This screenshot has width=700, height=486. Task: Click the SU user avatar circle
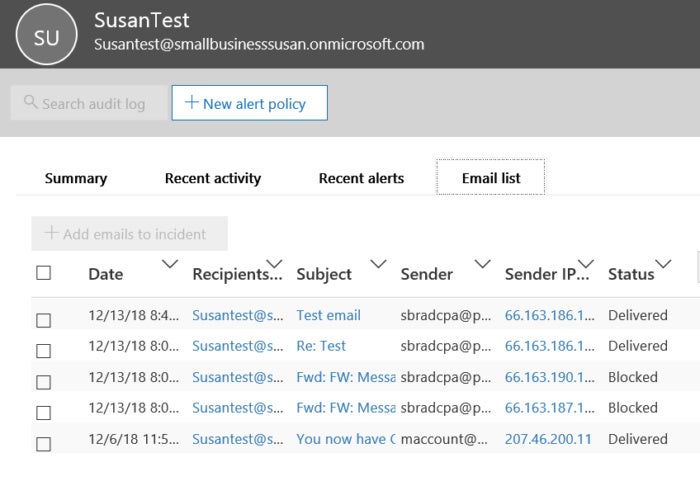46,35
